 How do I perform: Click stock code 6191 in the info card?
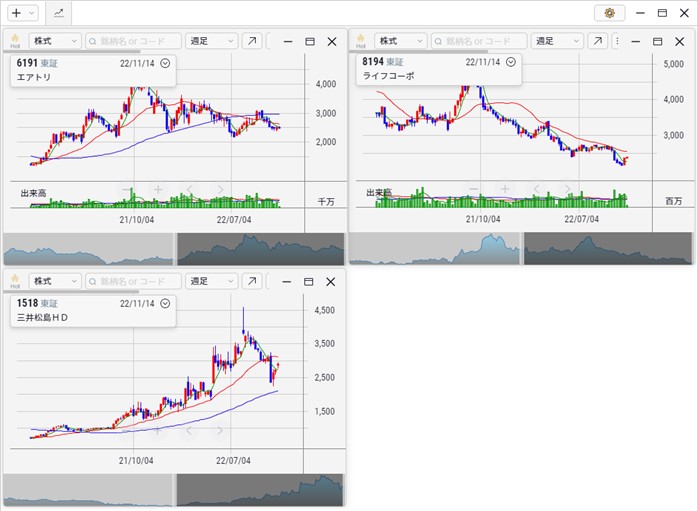point(27,63)
